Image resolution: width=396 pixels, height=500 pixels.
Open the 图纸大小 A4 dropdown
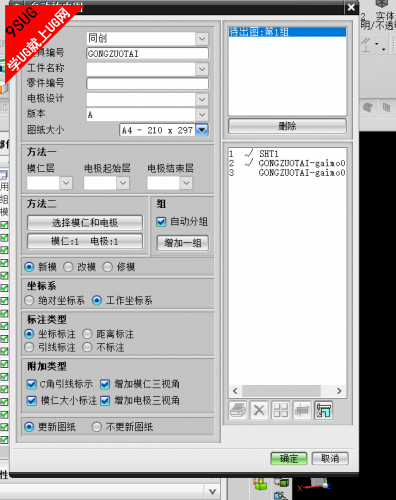pos(202,130)
